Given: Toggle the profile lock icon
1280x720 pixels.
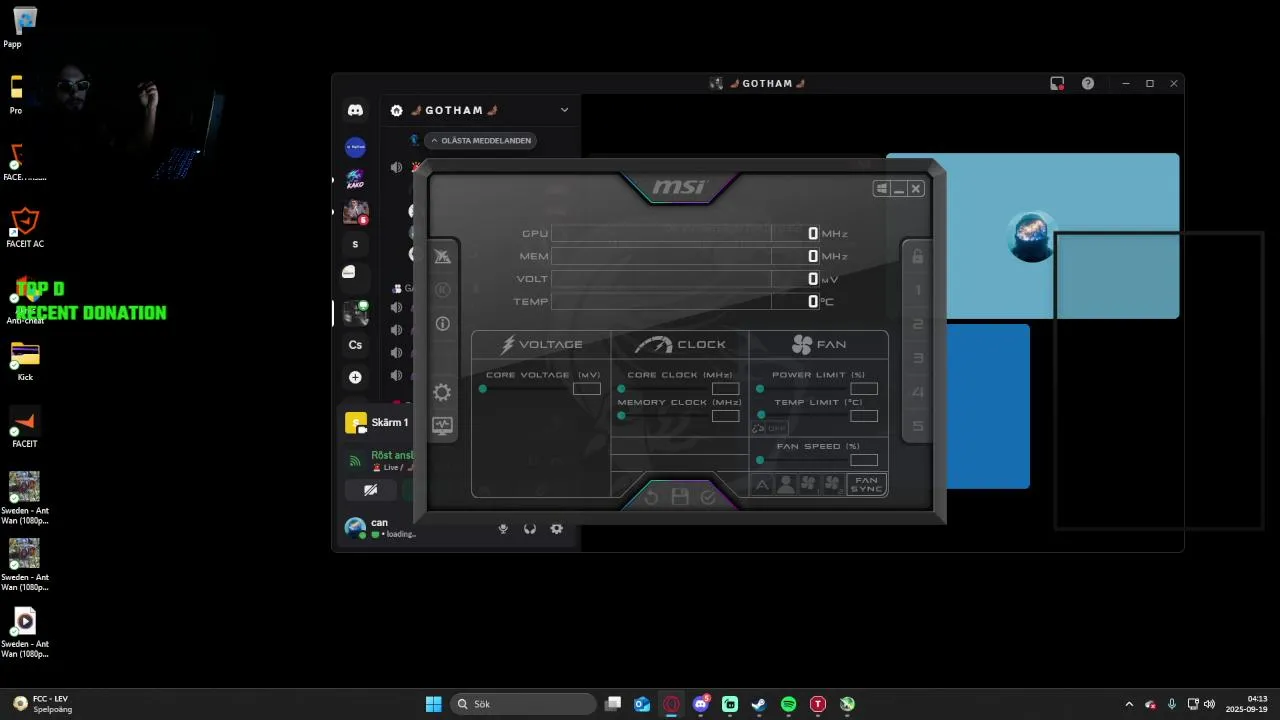Looking at the screenshot, I should click(917, 256).
